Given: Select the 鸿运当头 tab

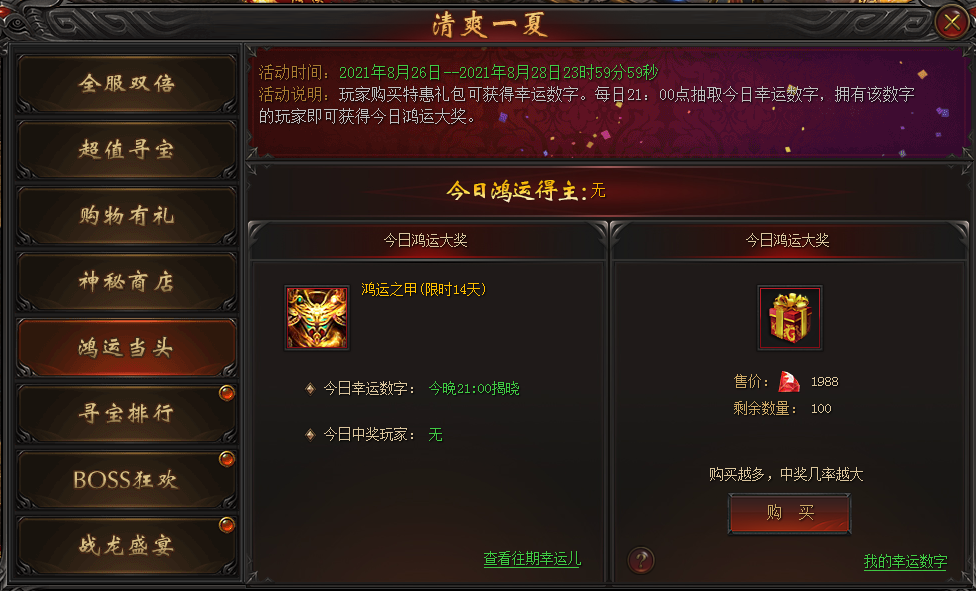Looking at the screenshot, I should coord(126,348).
